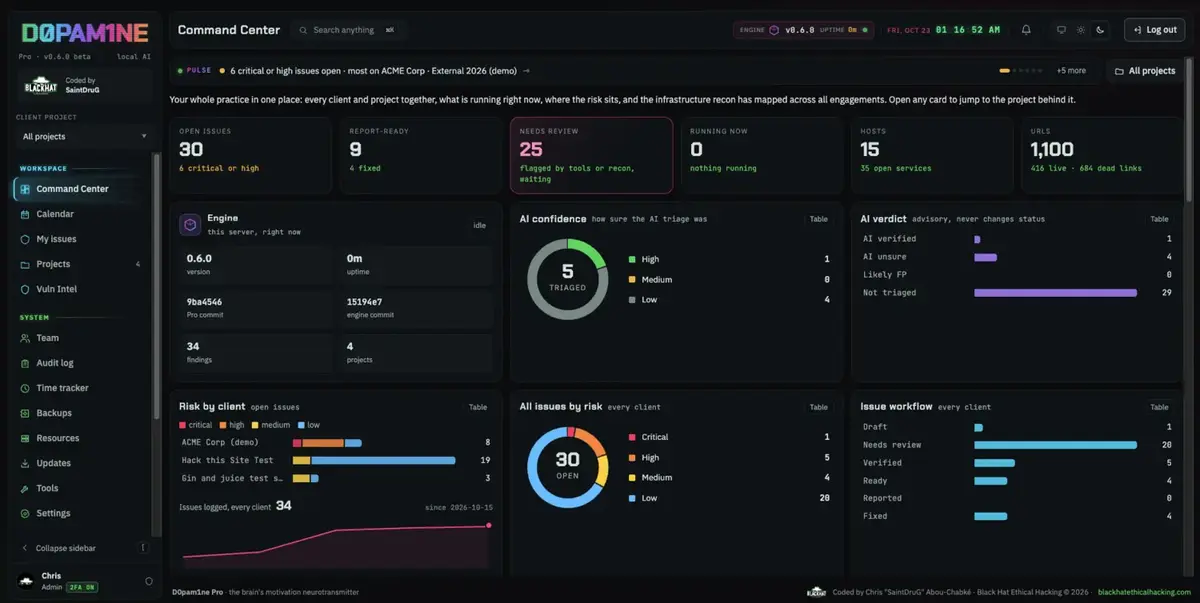Click the engine cube icon in the top bar
Viewport: 1200px width, 603px height.
(773, 30)
